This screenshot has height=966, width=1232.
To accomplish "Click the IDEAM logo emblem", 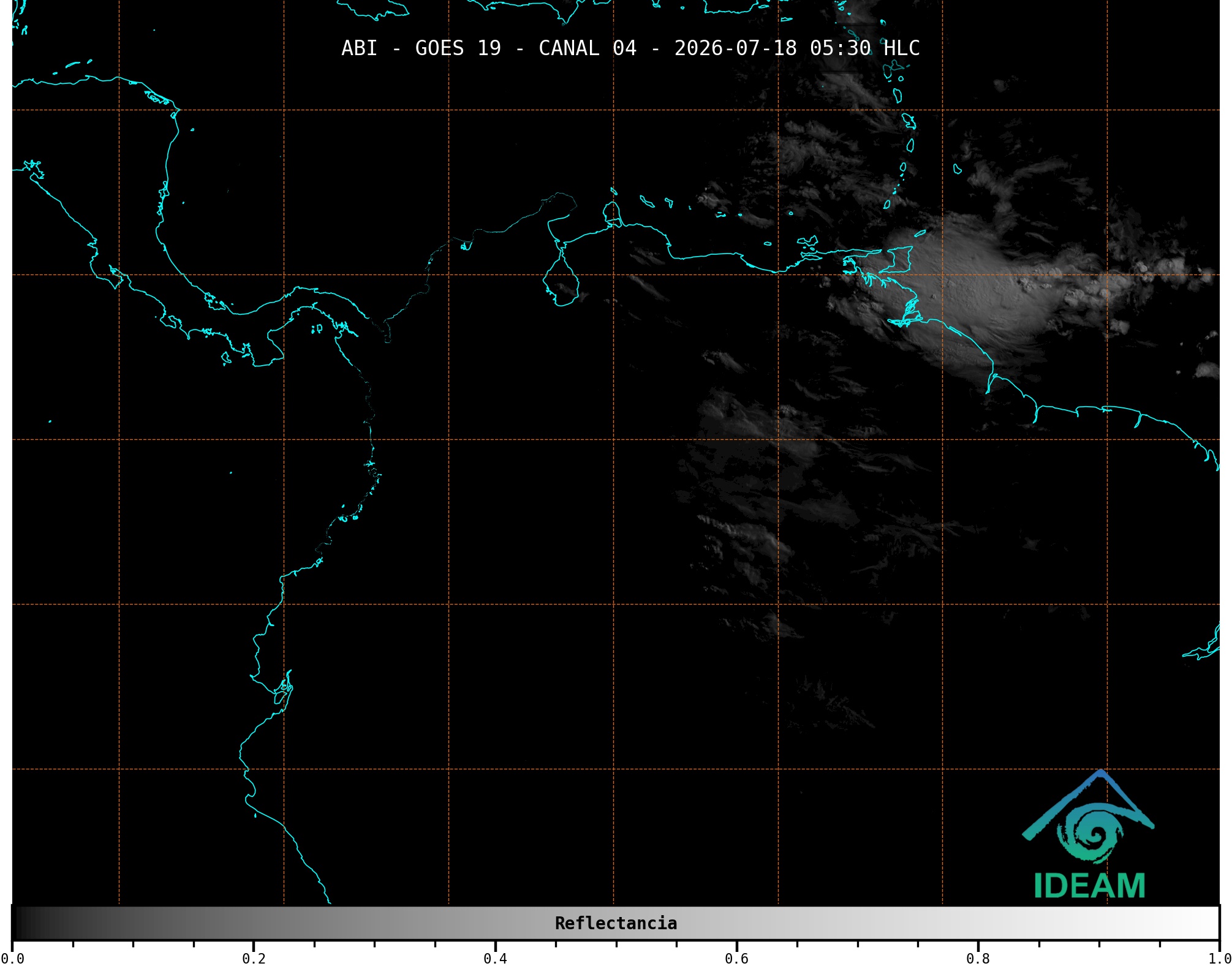I will (x=1089, y=817).
